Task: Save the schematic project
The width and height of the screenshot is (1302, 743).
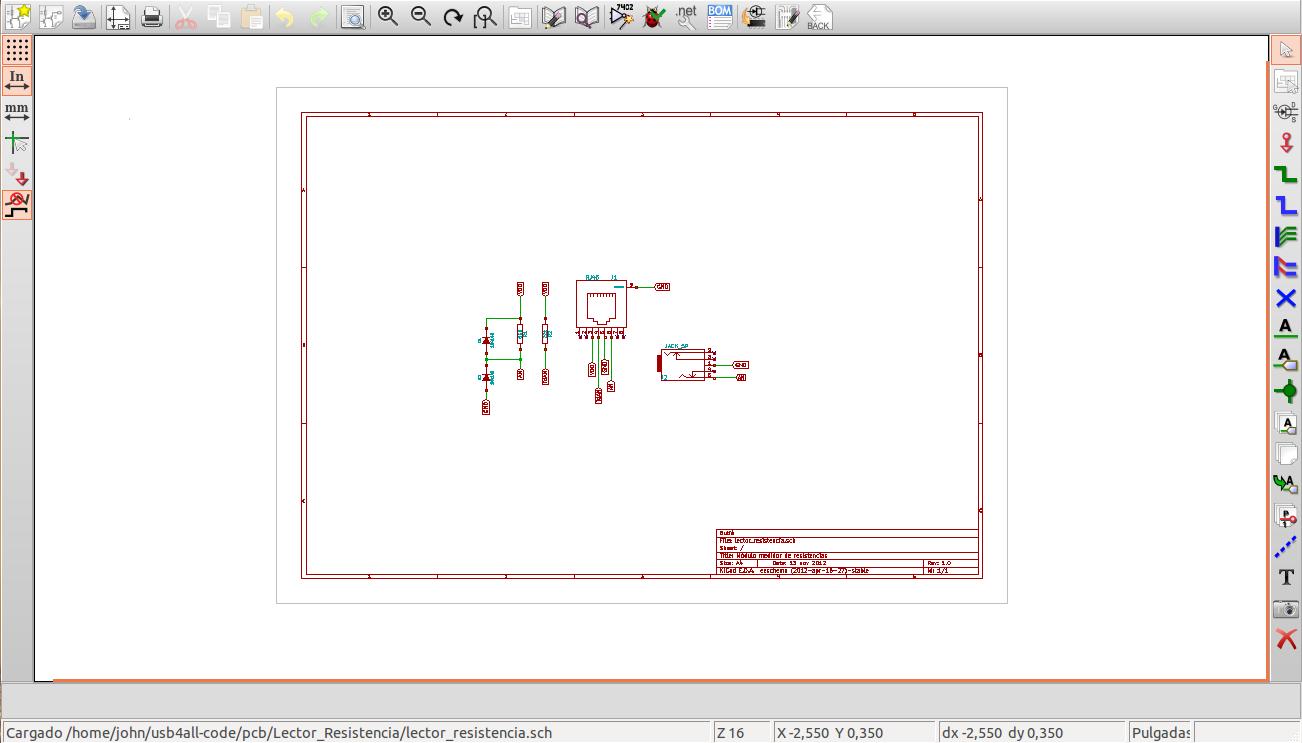Action: pyautogui.click(x=84, y=17)
